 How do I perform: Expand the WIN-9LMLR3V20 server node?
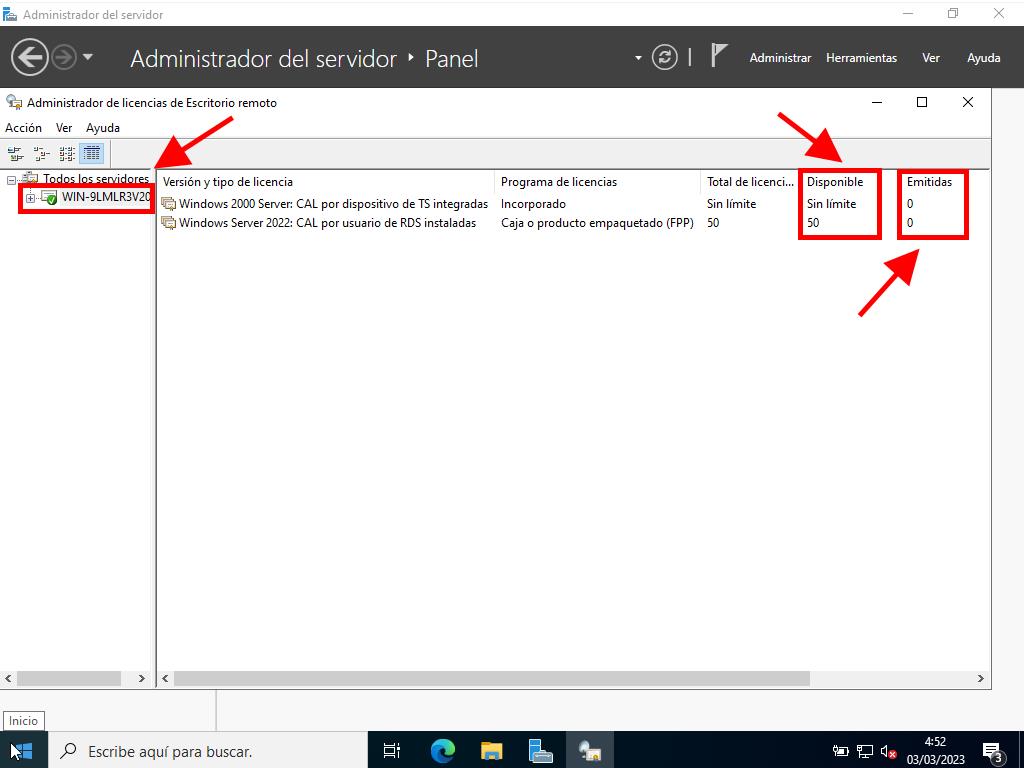[30, 198]
